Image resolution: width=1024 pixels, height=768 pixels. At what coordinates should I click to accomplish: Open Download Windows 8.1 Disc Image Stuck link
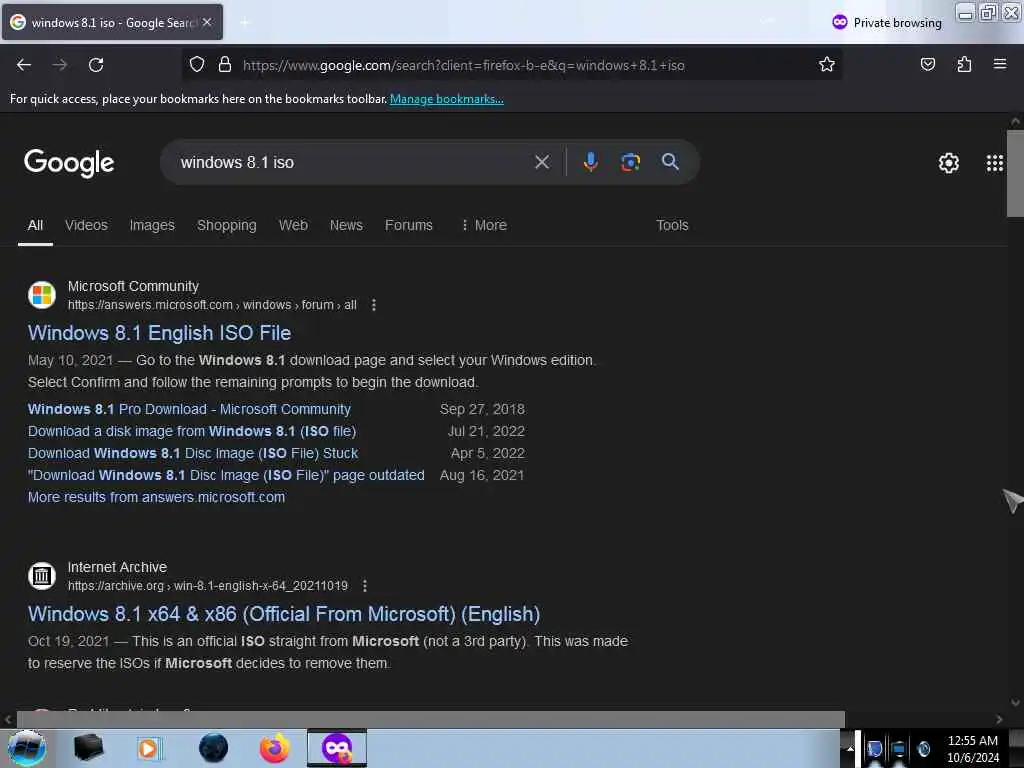point(193,453)
